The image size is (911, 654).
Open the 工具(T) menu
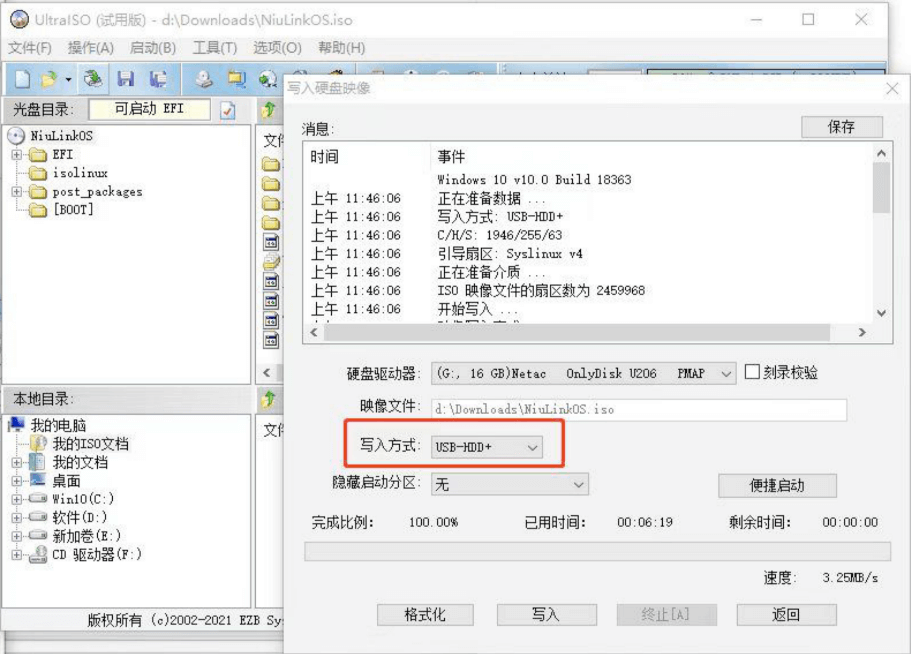click(214, 48)
